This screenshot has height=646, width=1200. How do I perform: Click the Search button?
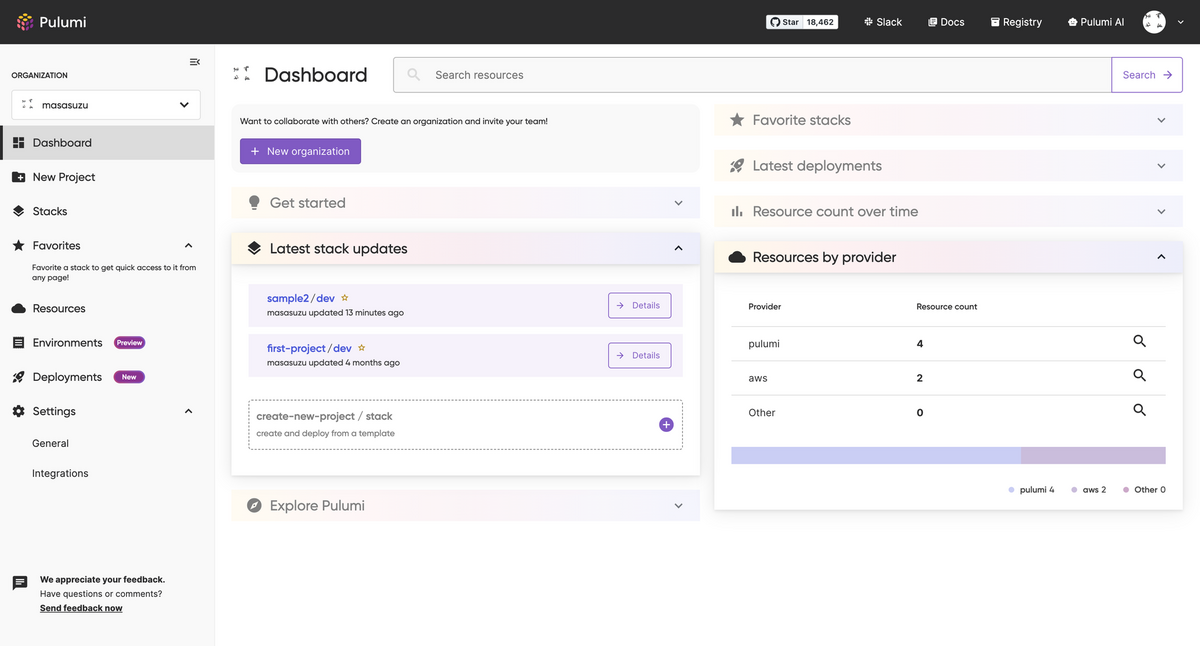click(1147, 75)
